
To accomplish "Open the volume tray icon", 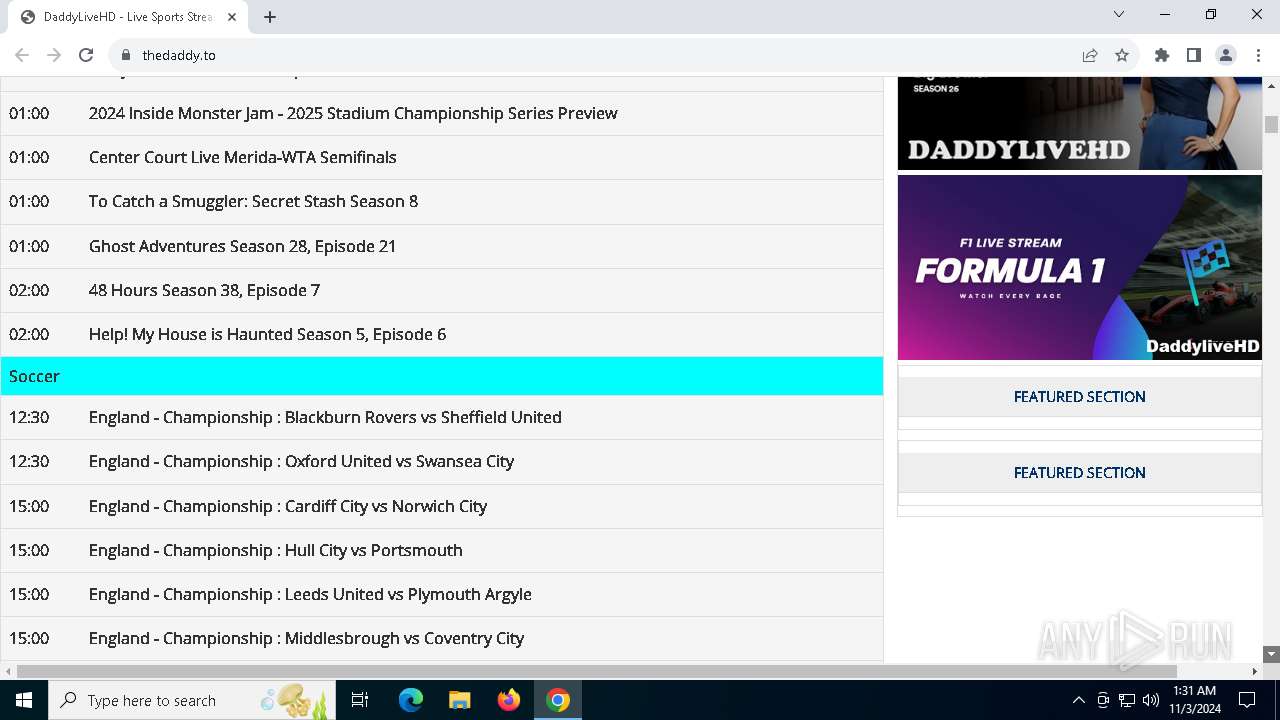I will (x=1150, y=700).
